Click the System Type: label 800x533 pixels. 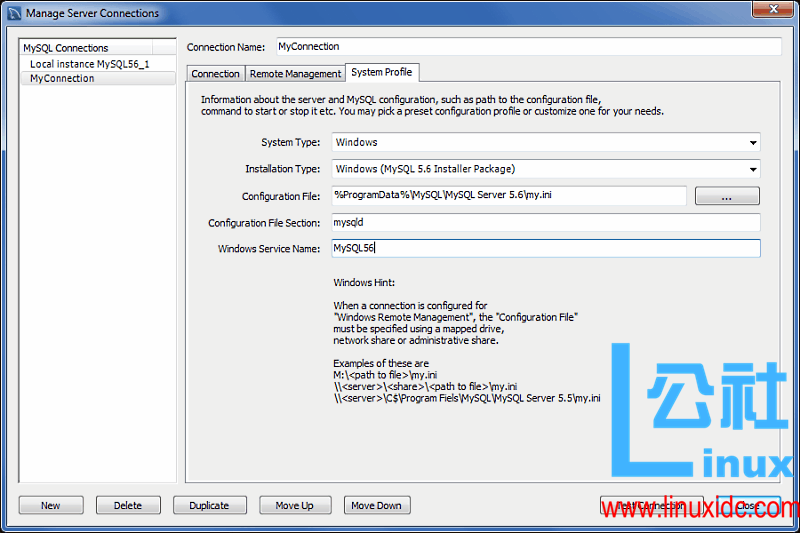pos(290,142)
